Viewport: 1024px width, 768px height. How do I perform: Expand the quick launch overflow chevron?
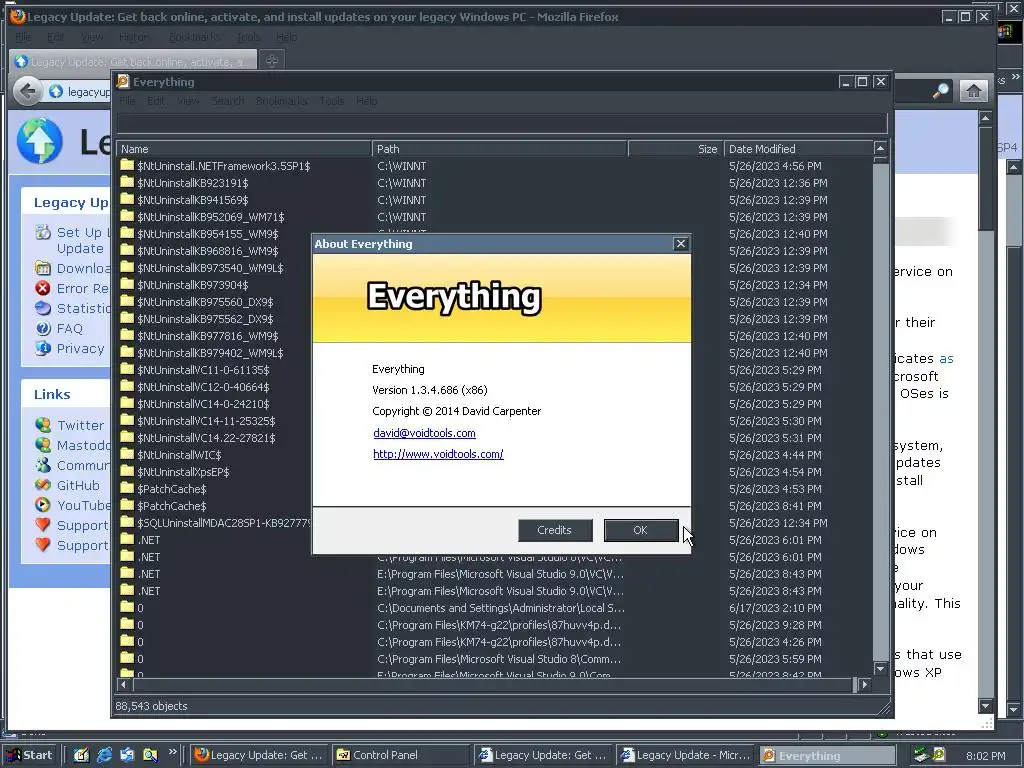(173, 752)
